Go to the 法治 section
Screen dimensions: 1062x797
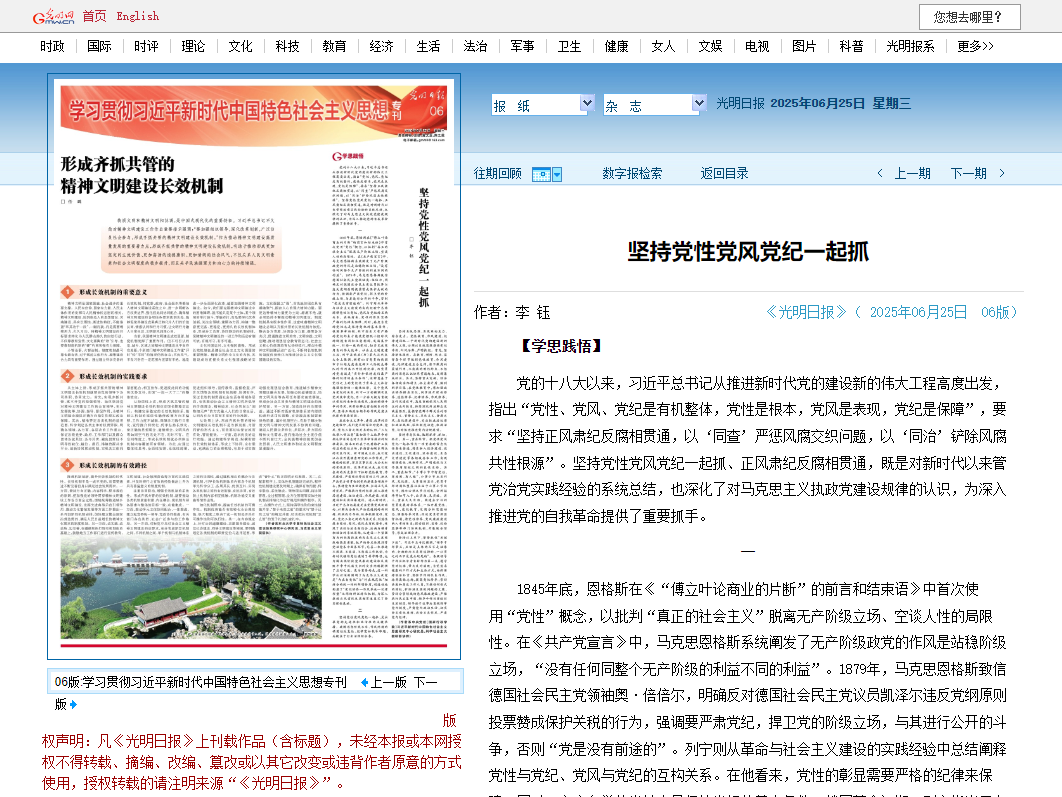click(x=475, y=46)
